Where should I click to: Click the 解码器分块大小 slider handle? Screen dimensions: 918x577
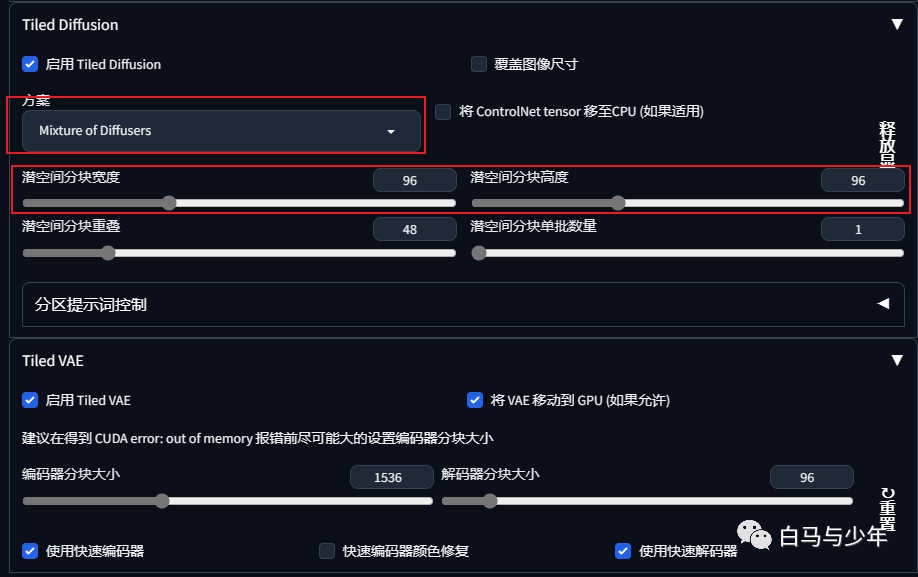click(x=490, y=501)
